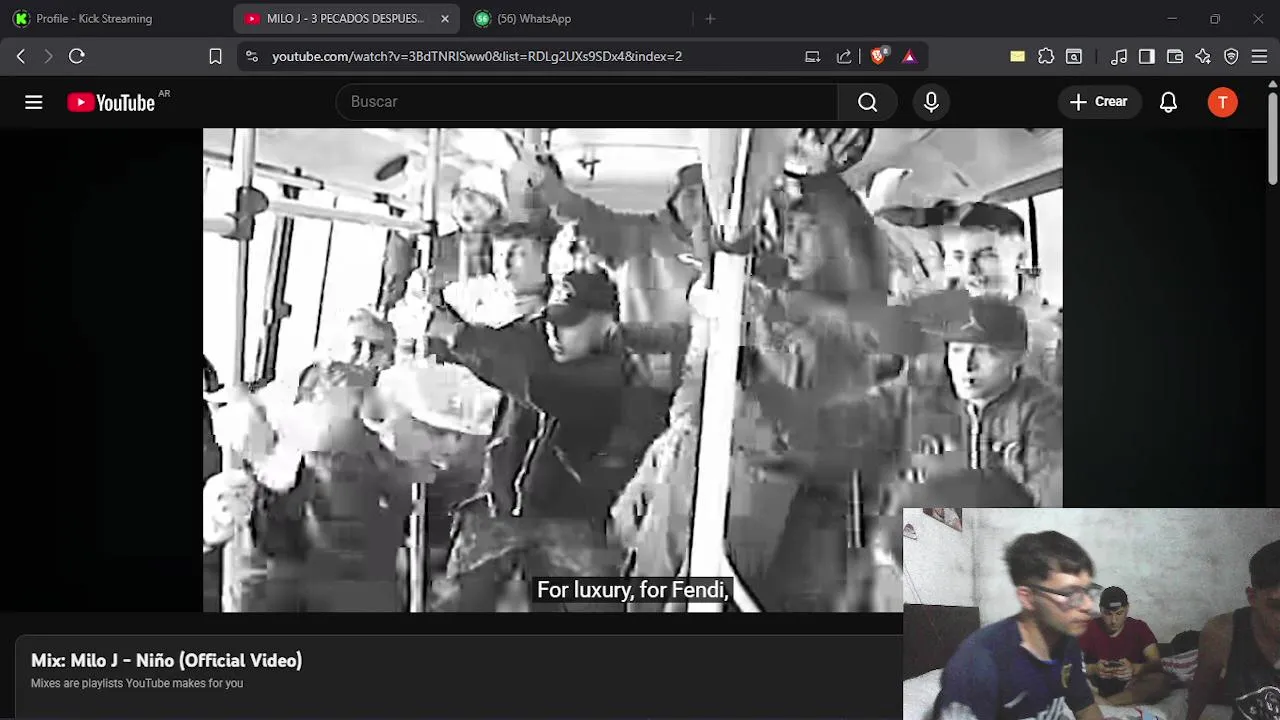View site information icon in address bar
The image size is (1280, 720).
(x=252, y=56)
